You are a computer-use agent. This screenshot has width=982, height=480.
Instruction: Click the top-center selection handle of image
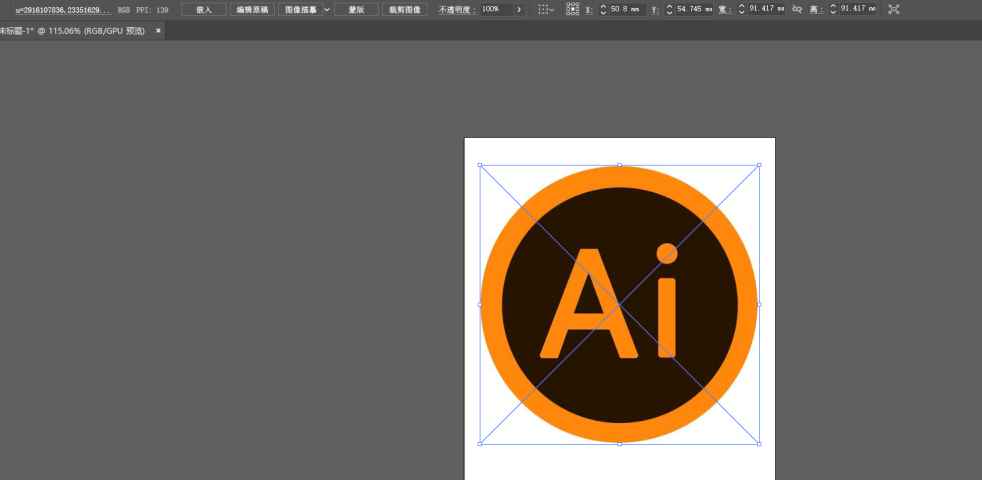coord(619,165)
